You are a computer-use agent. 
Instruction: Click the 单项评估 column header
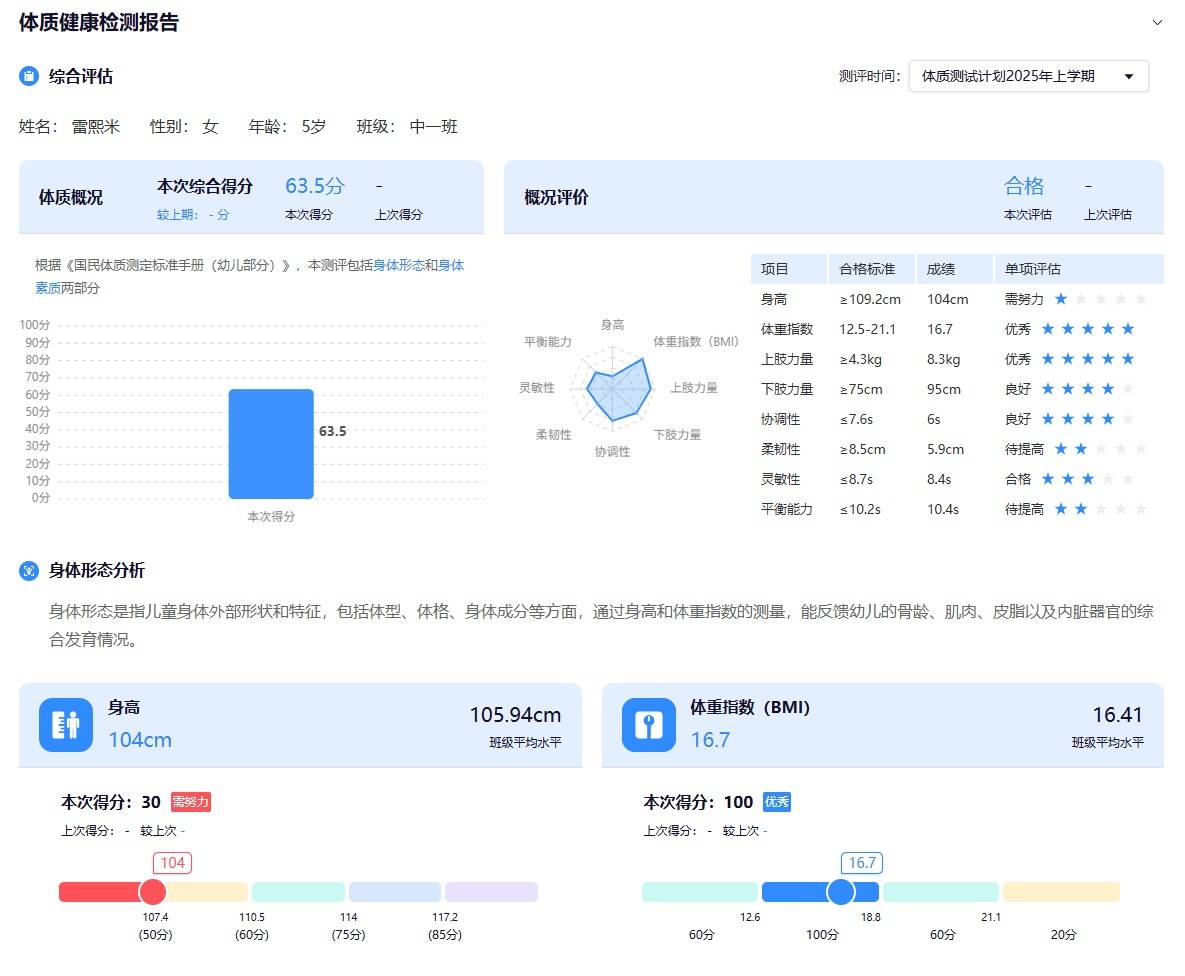tap(1032, 269)
